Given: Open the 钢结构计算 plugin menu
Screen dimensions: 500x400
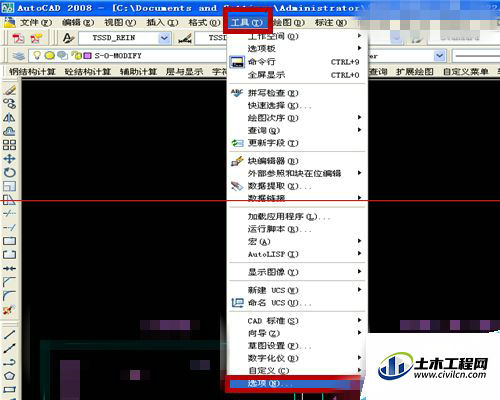Looking at the screenshot, I should [x=32, y=72].
